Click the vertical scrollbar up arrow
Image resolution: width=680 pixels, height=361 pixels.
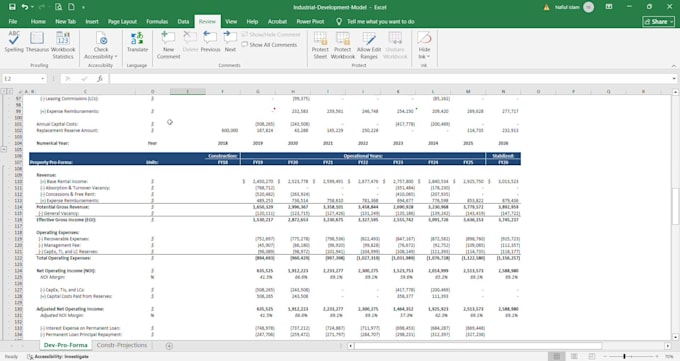675,92
